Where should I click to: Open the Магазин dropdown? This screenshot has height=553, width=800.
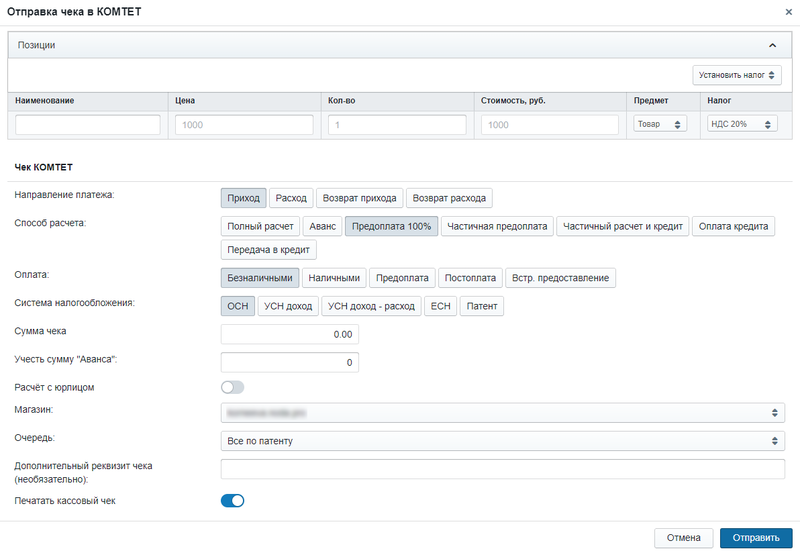(x=503, y=413)
